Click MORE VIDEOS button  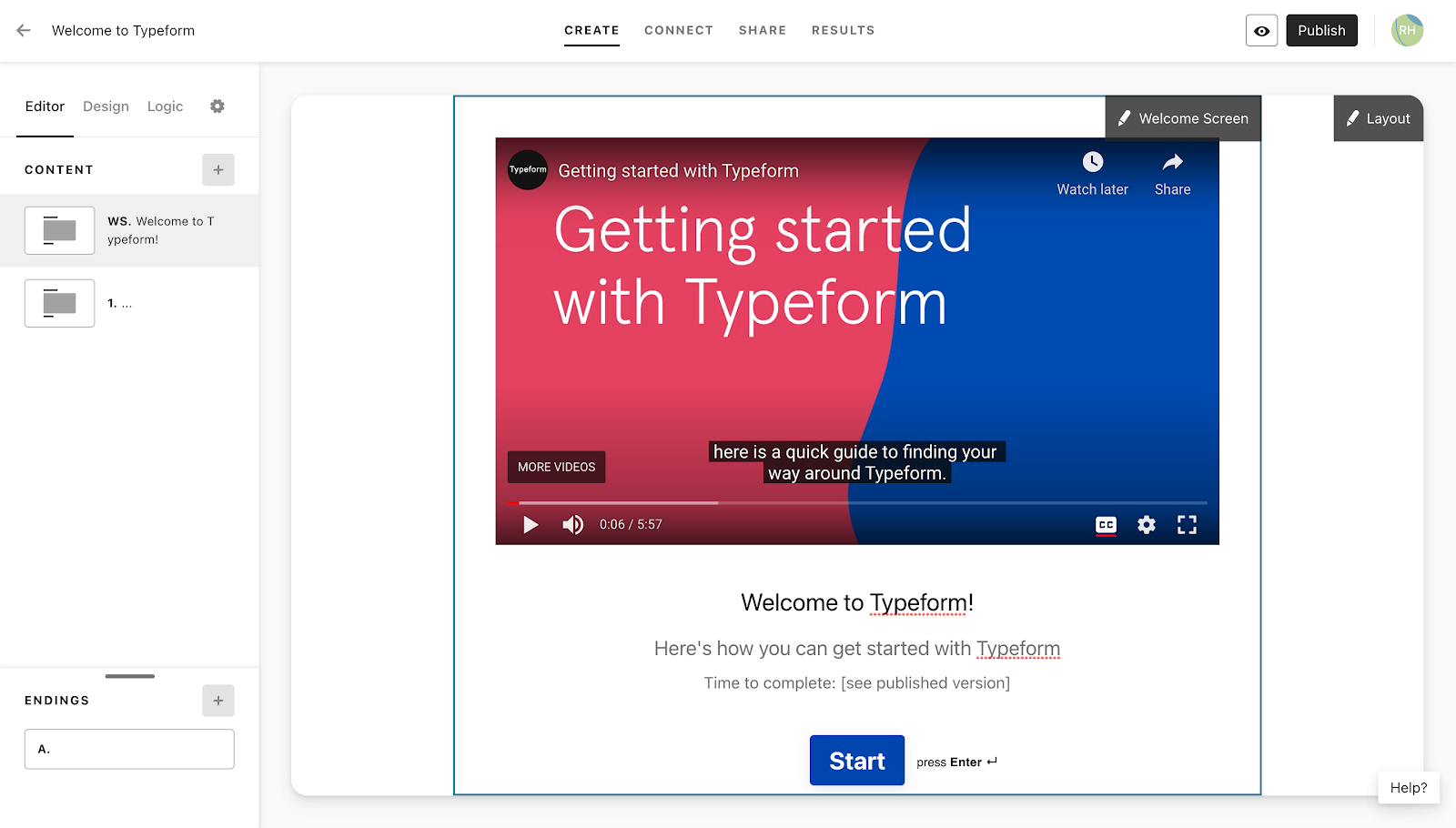point(556,467)
